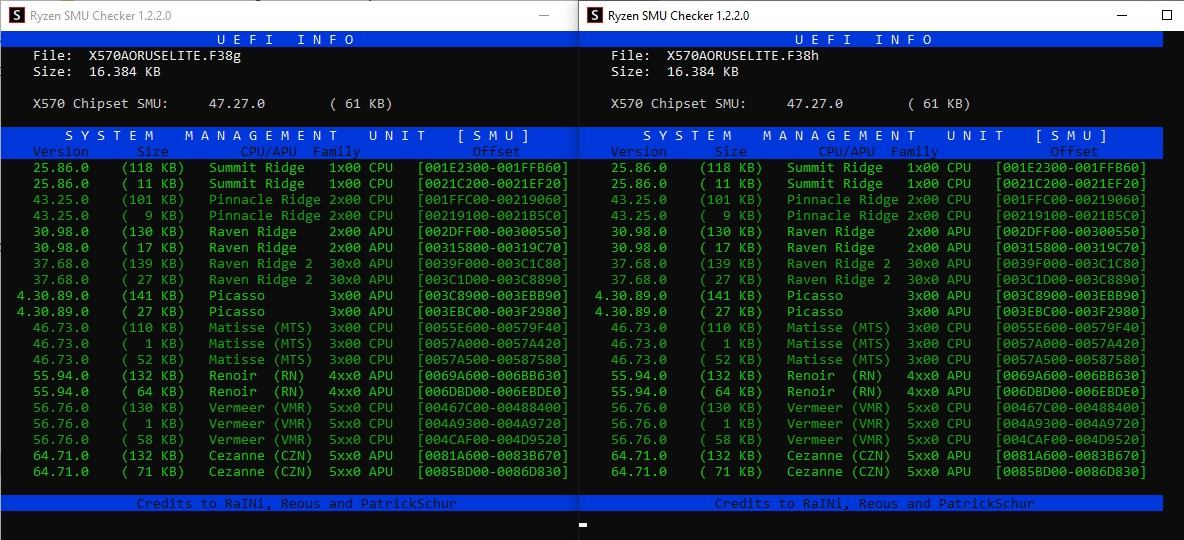
Task: Click the 16.384 KB size in the F38h window
Action: click(x=703, y=72)
